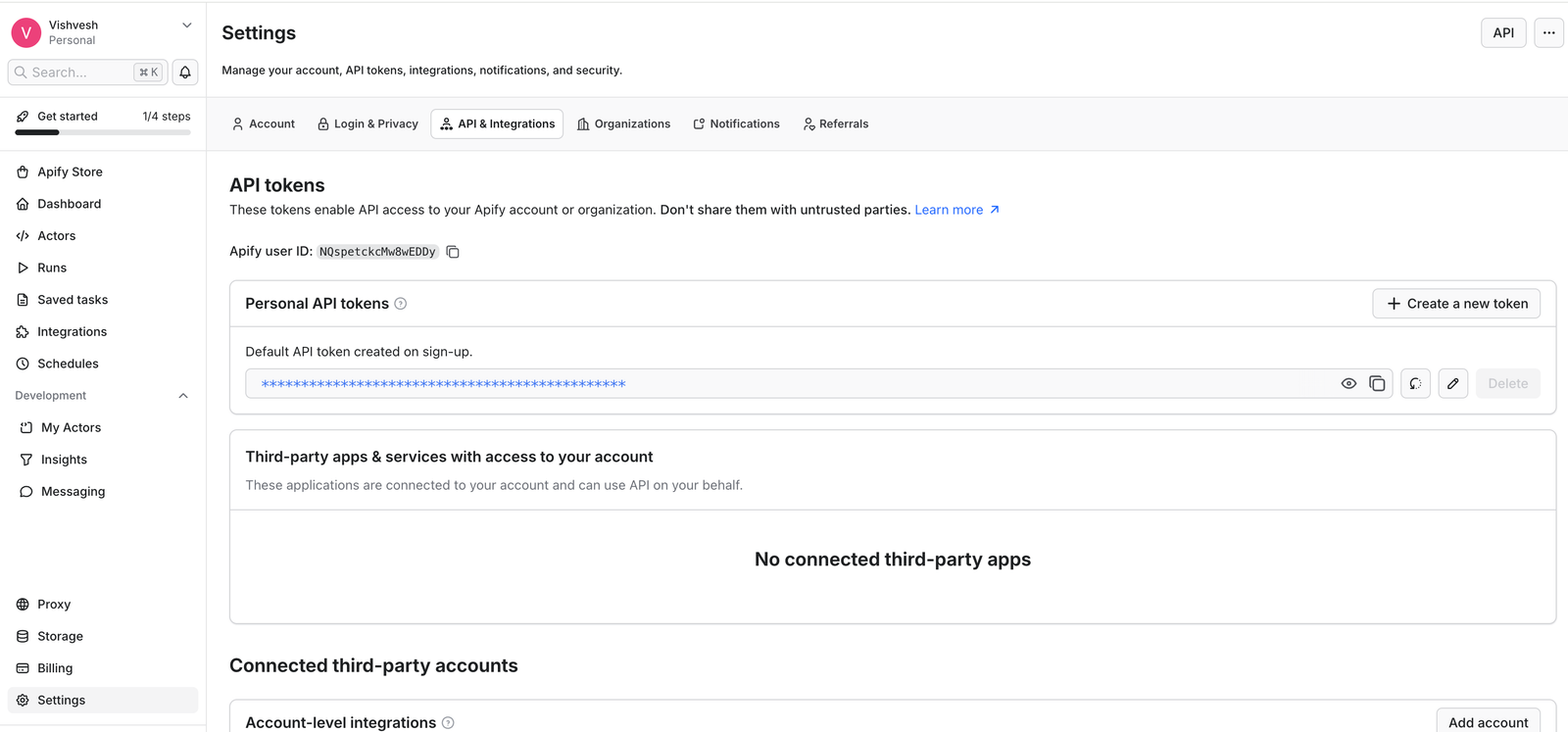This screenshot has width=1568, height=732.
Task: Click Create a new token button
Action: coord(1456,304)
